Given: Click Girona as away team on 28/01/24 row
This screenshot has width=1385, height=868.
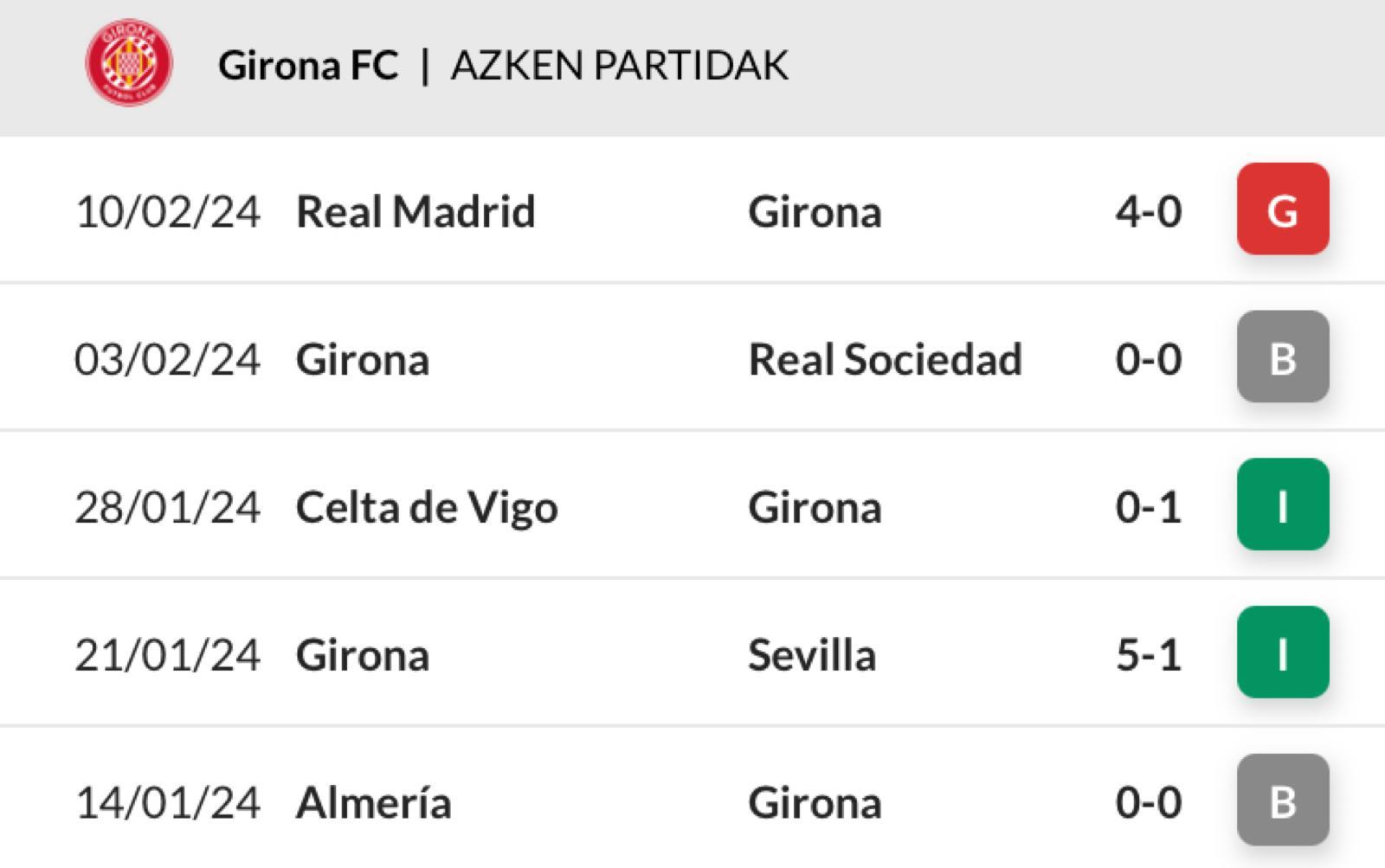Looking at the screenshot, I should point(815,507).
